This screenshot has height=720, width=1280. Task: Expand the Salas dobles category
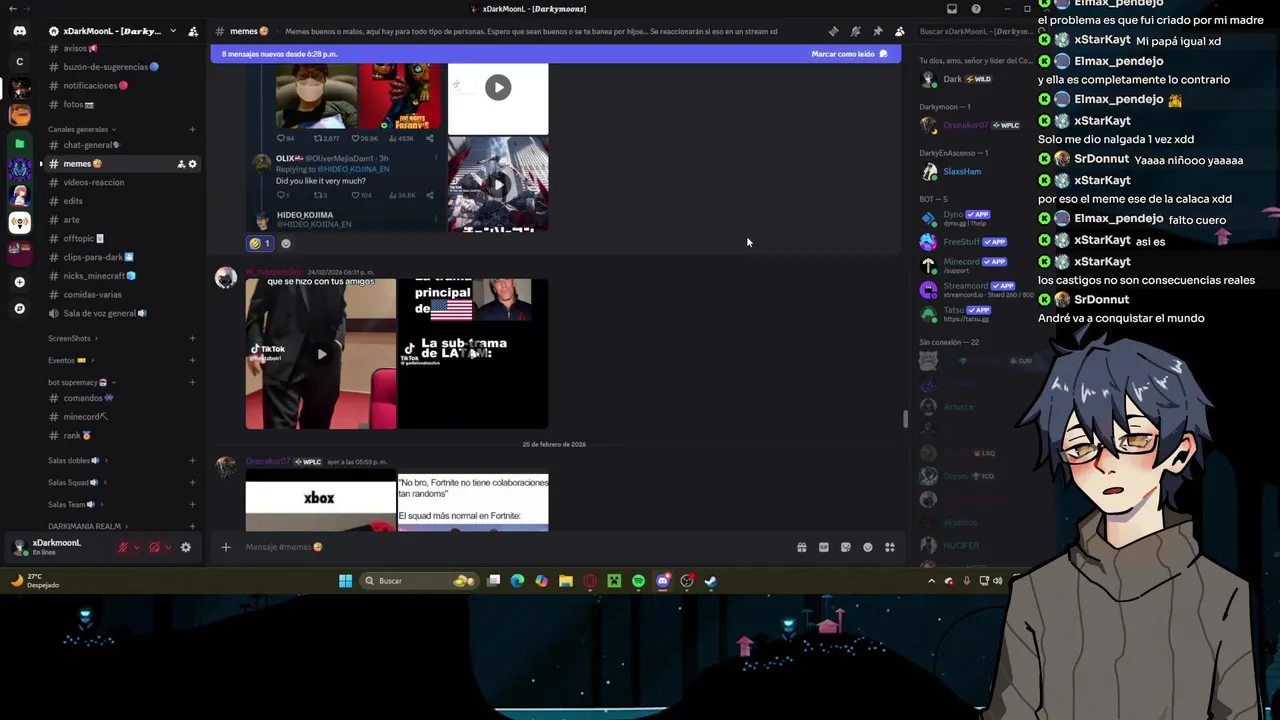click(x=78, y=460)
